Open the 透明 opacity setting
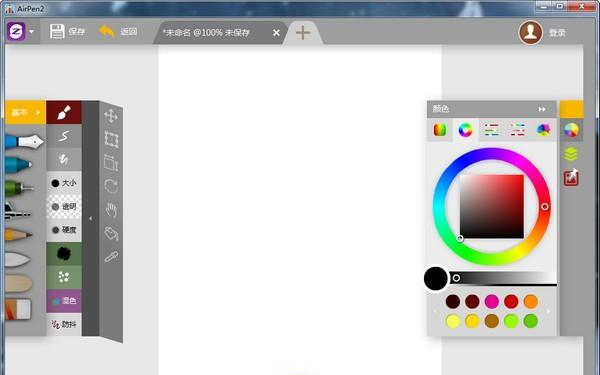 coord(64,207)
